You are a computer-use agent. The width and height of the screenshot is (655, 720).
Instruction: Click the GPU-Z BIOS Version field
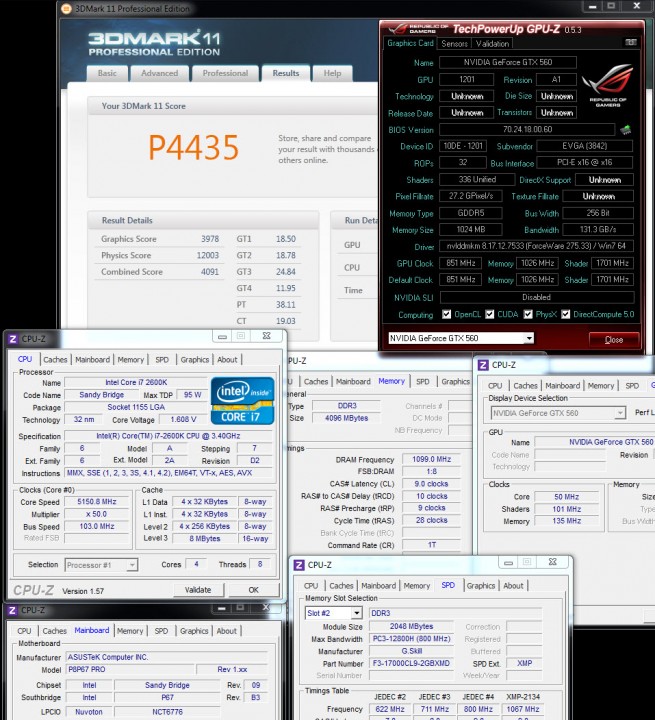tap(527, 129)
